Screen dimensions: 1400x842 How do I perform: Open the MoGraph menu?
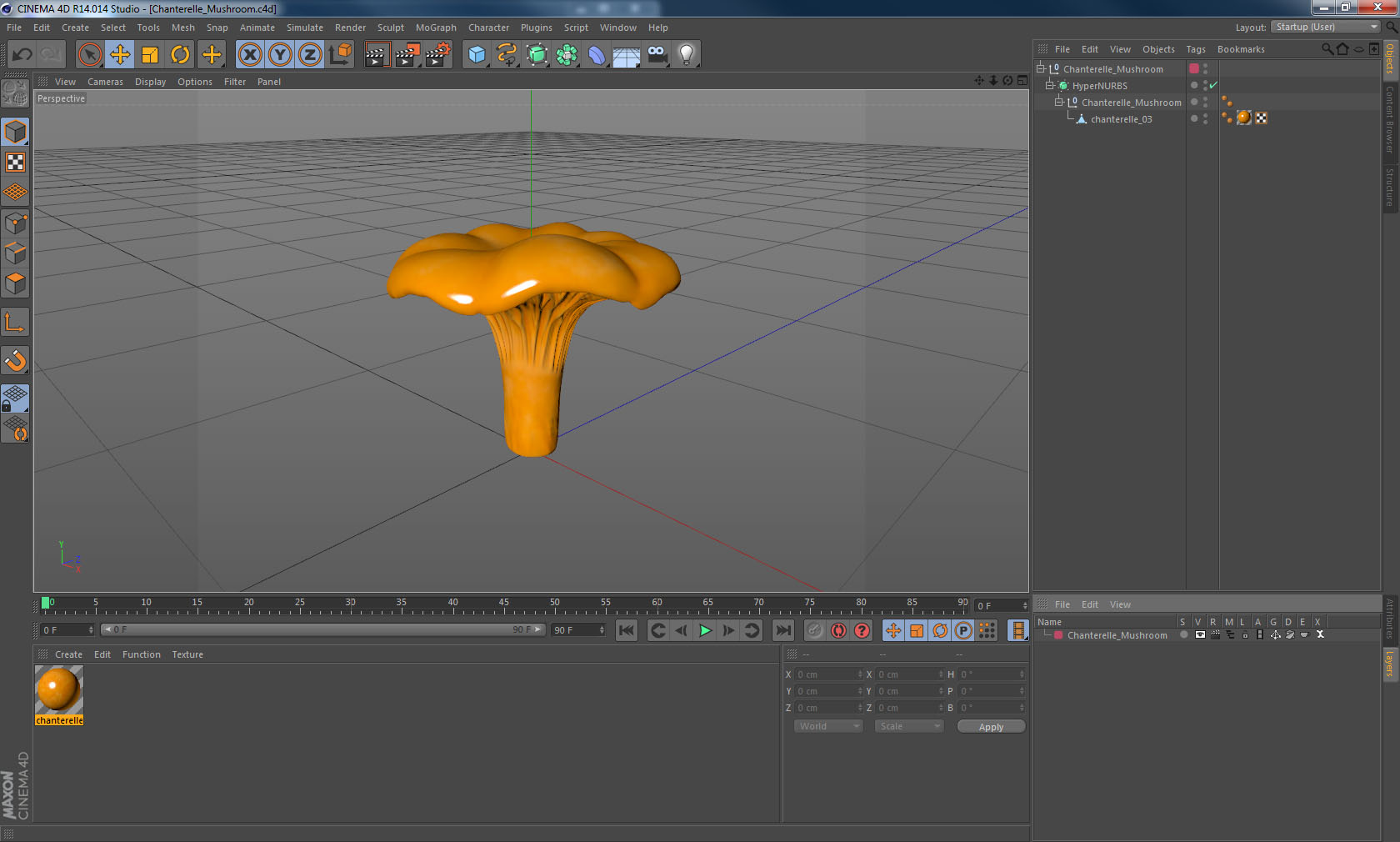[436, 28]
